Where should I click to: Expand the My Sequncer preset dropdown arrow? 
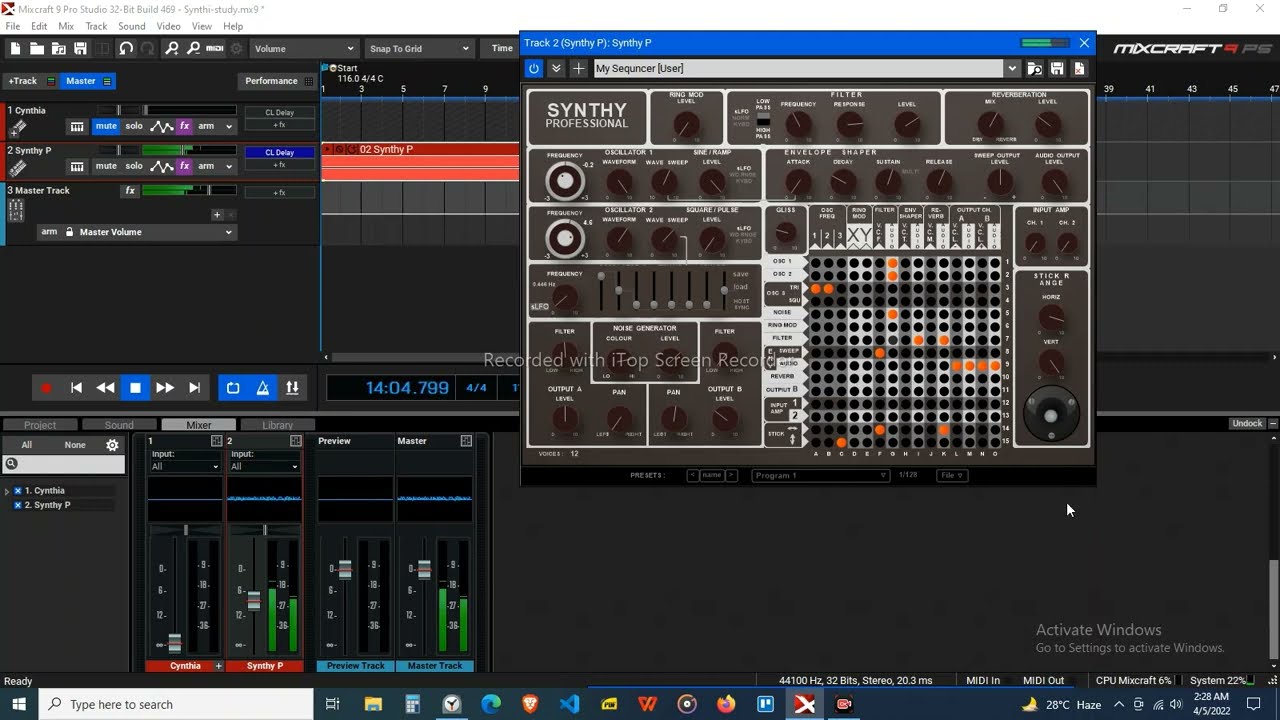click(1012, 69)
